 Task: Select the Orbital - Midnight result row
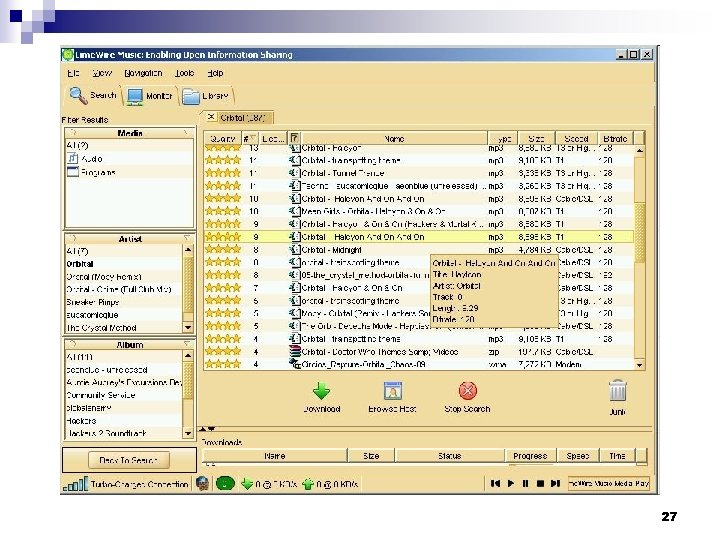(419, 250)
